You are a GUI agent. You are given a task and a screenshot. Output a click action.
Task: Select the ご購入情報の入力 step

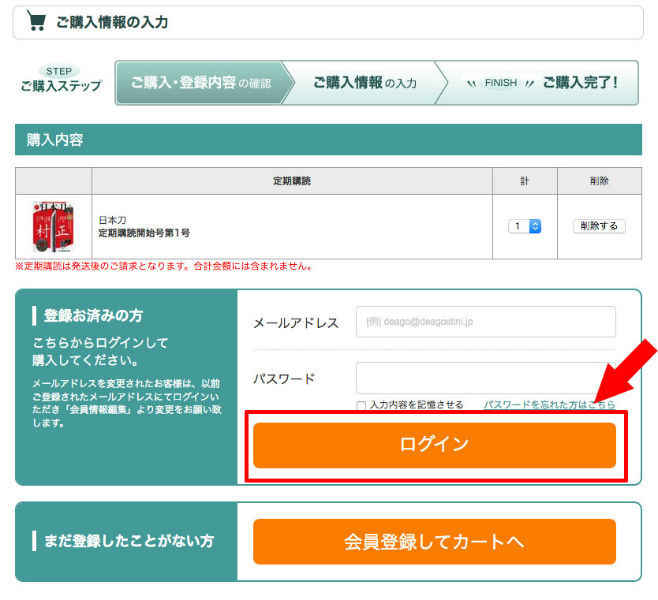click(364, 83)
